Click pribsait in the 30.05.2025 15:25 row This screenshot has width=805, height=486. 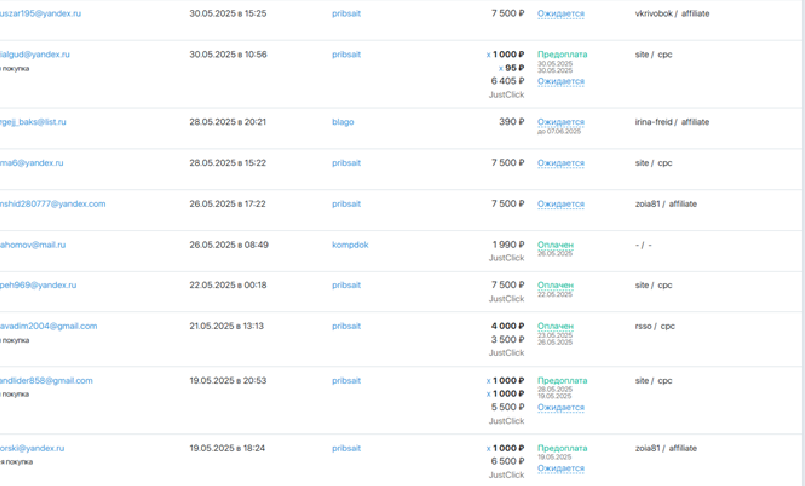point(347,14)
